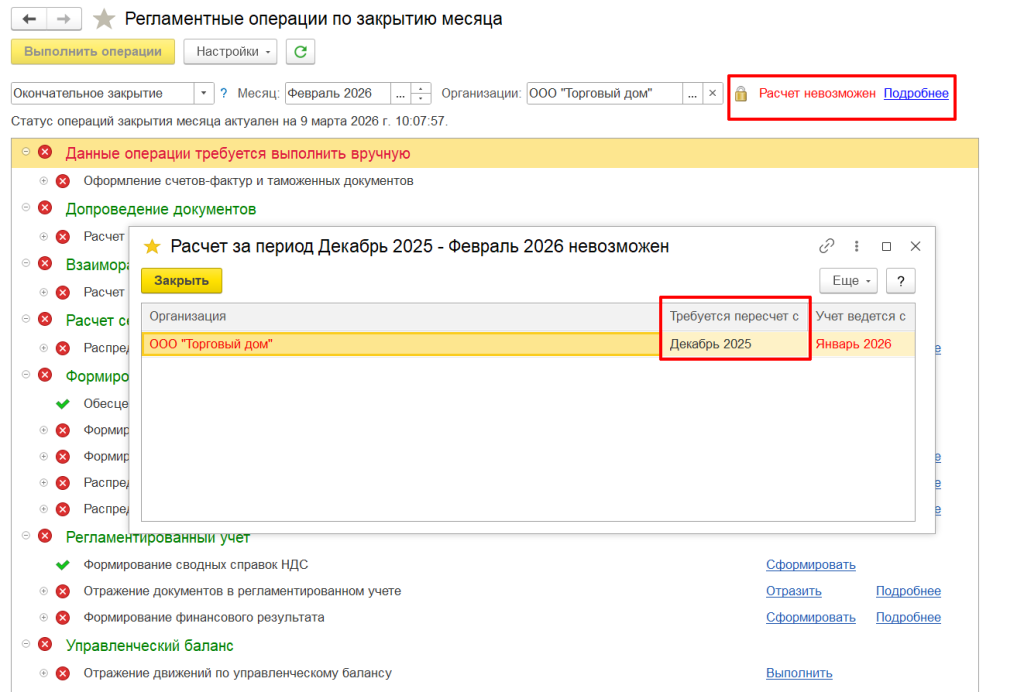This screenshot has height=692, width=1024.
Task: Open the Настройки dropdown menu
Action: [230, 51]
